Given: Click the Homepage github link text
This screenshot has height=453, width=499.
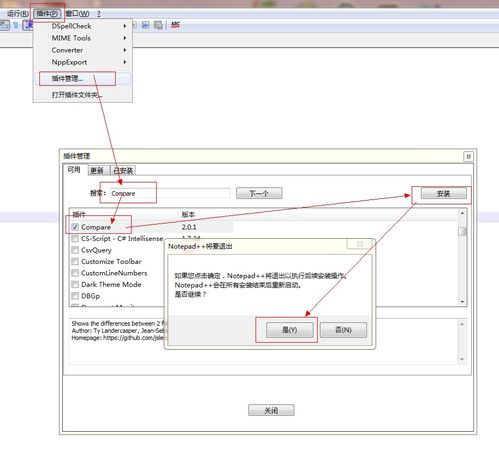Looking at the screenshot, I should (118, 338).
